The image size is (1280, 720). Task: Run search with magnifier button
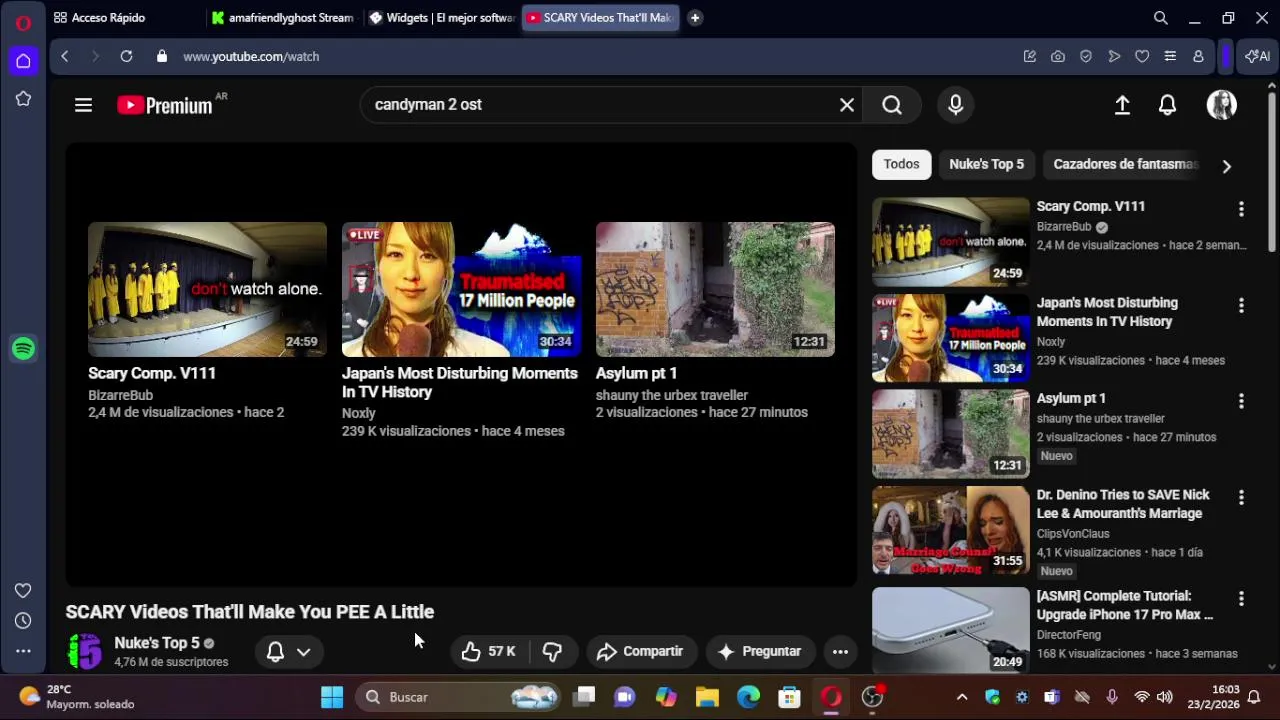[892, 105]
